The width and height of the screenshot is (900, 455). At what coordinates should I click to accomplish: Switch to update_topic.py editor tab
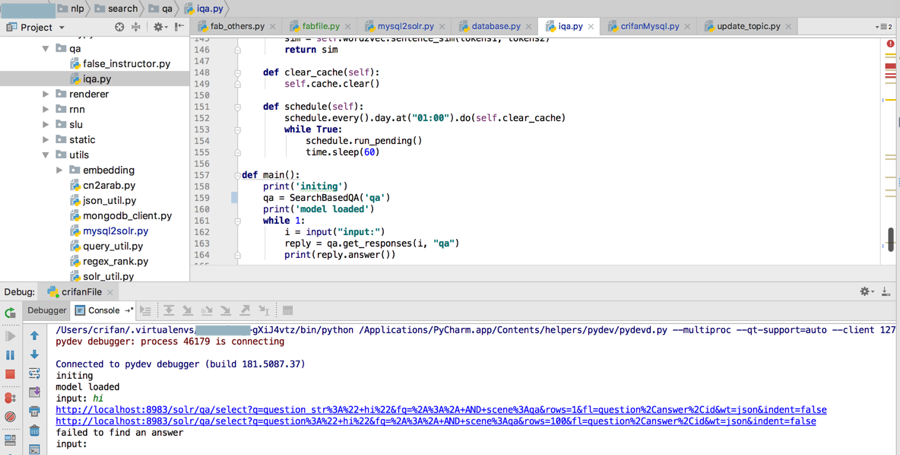pos(748,26)
